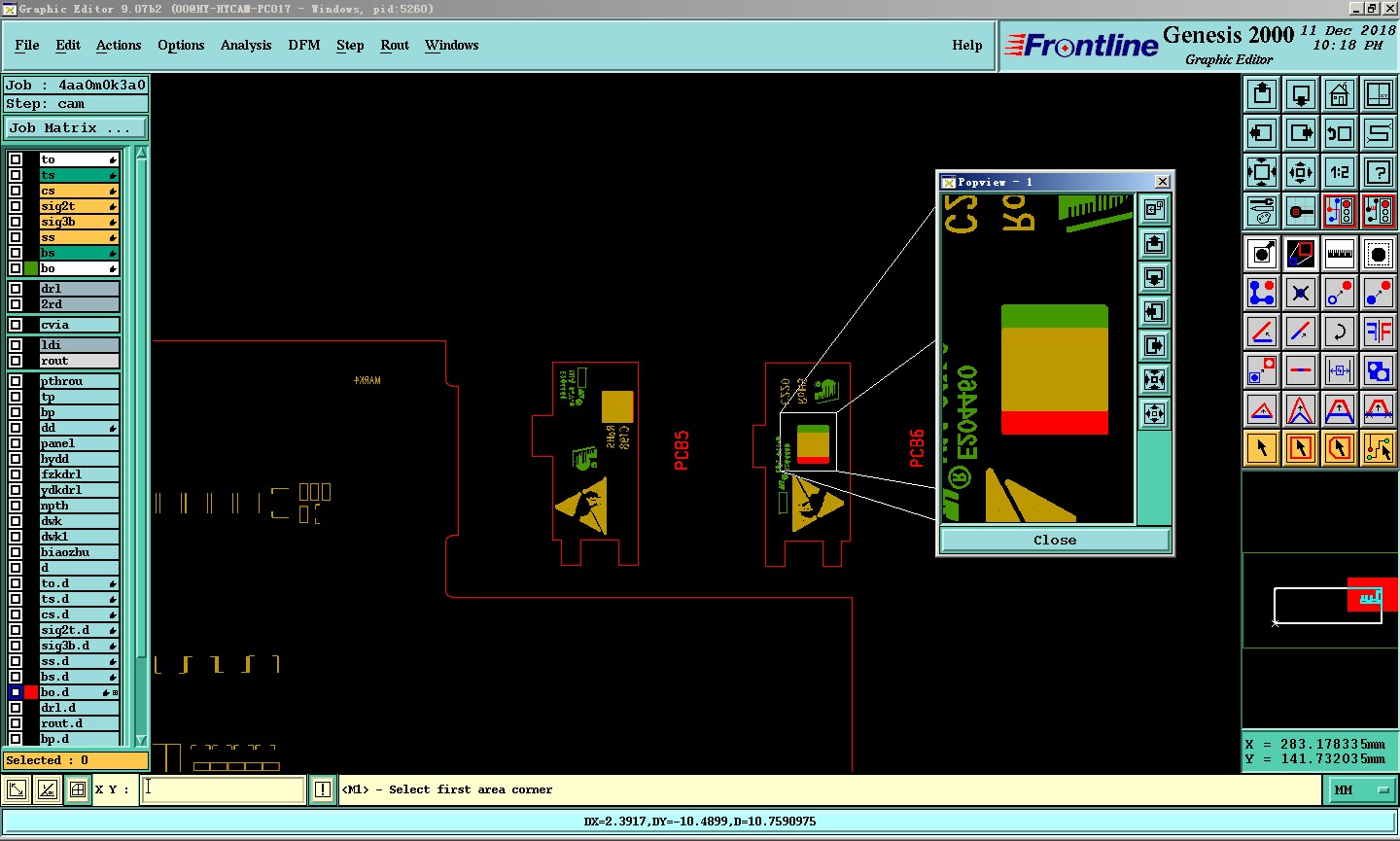Viewport: 1400px width, 841px height.
Task: Toggle the 'bo' layer checkbox
Action: click(16, 268)
